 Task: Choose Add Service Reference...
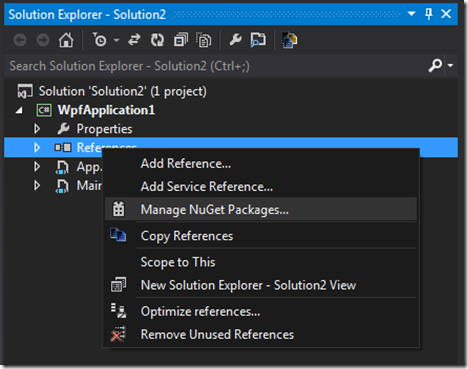point(261,187)
